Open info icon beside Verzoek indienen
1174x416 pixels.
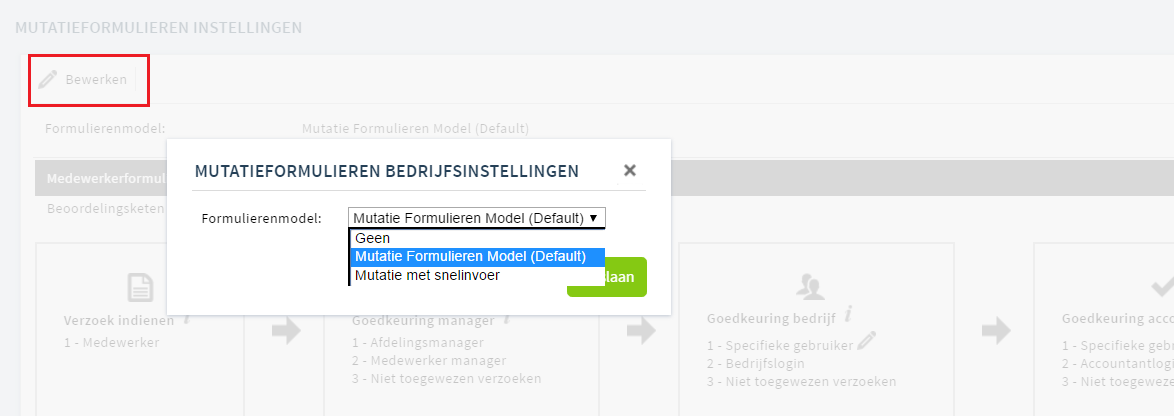(x=186, y=318)
